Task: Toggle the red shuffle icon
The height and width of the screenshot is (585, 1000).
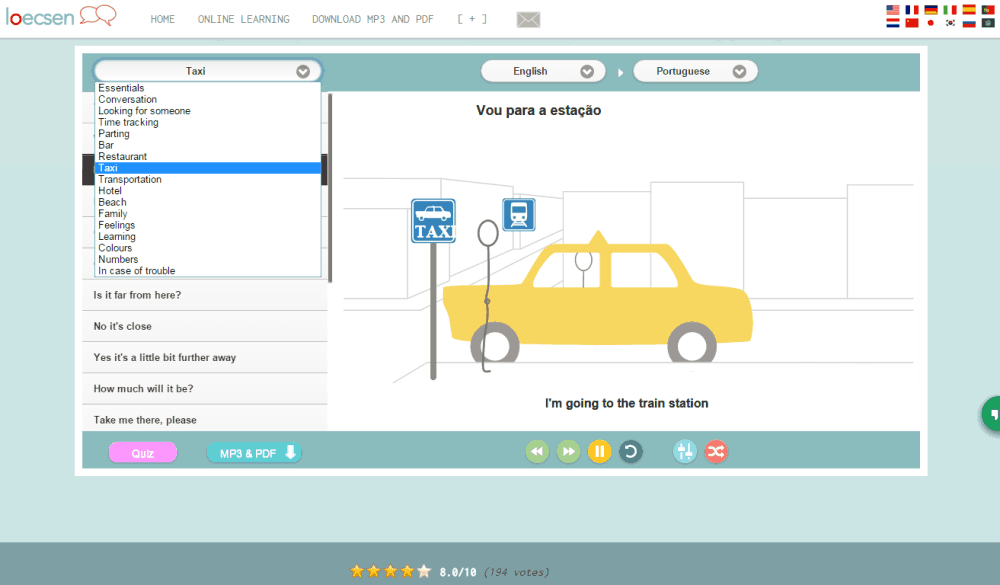Action: tap(716, 452)
